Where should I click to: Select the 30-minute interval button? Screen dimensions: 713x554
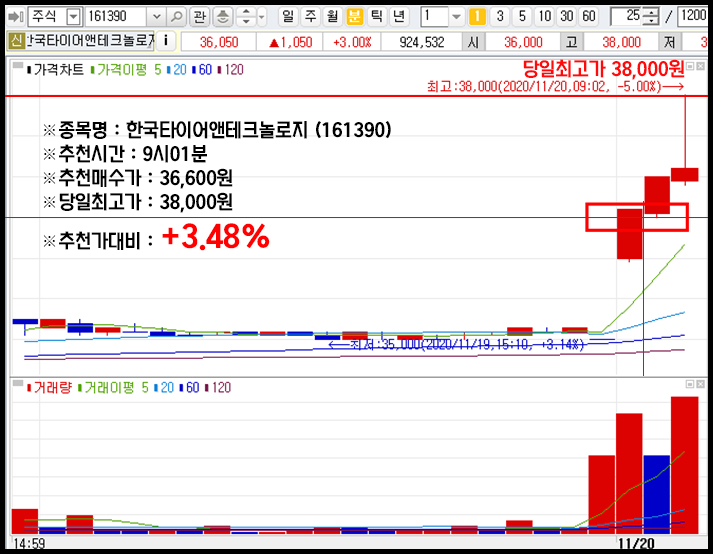(x=567, y=17)
